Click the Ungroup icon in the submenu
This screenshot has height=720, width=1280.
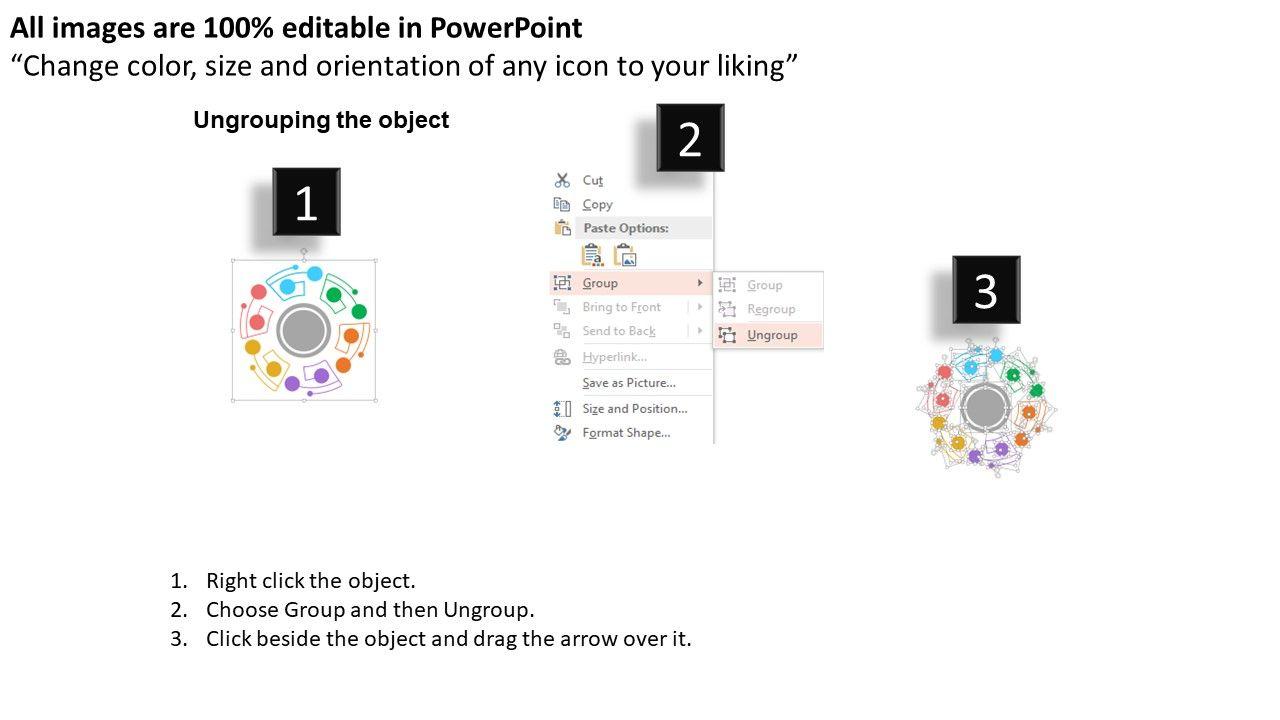pos(728,335)
